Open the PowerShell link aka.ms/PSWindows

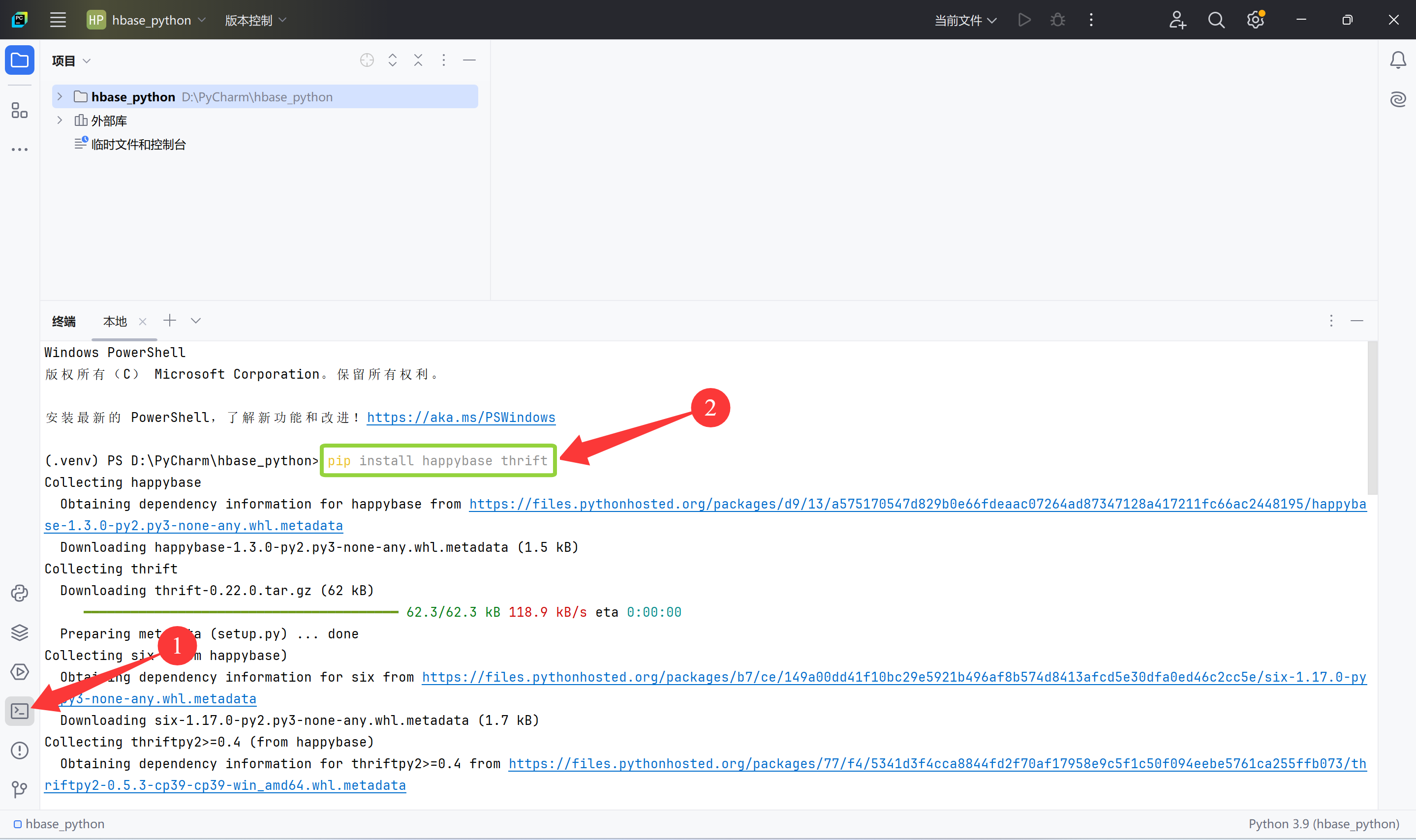(x=461, y=417)
